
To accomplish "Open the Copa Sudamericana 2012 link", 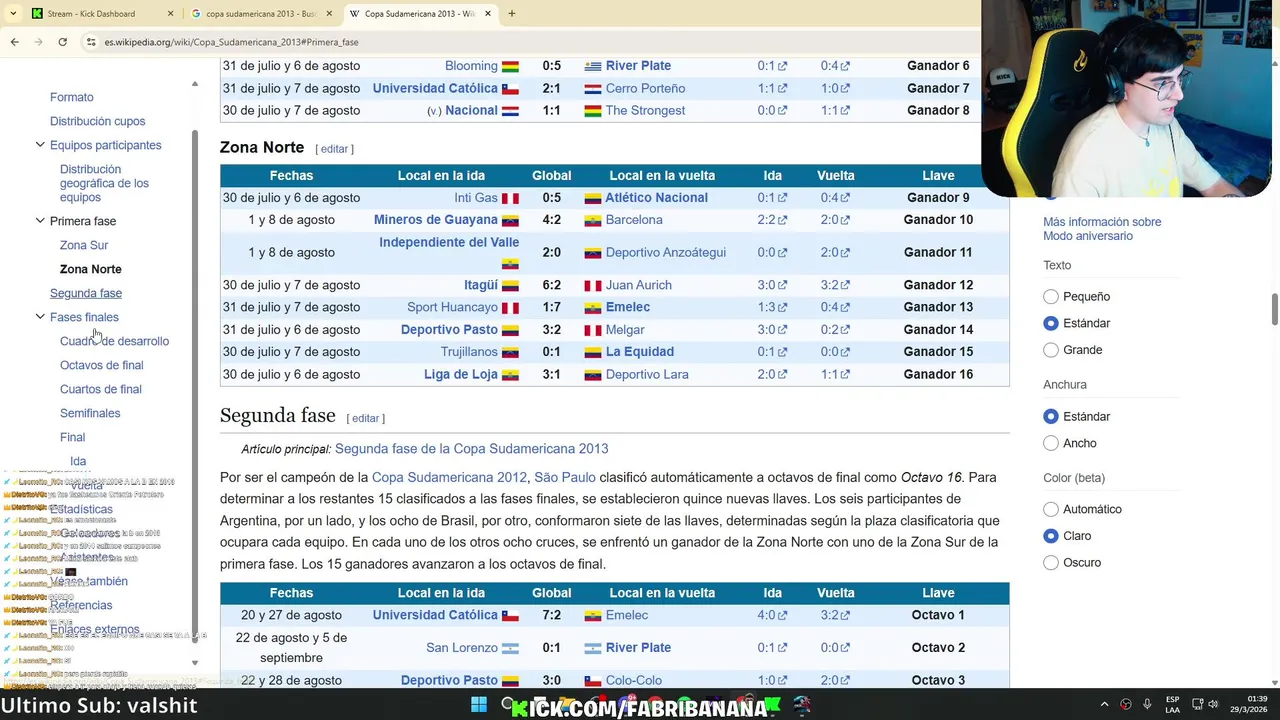I will (x=449, y=477).
